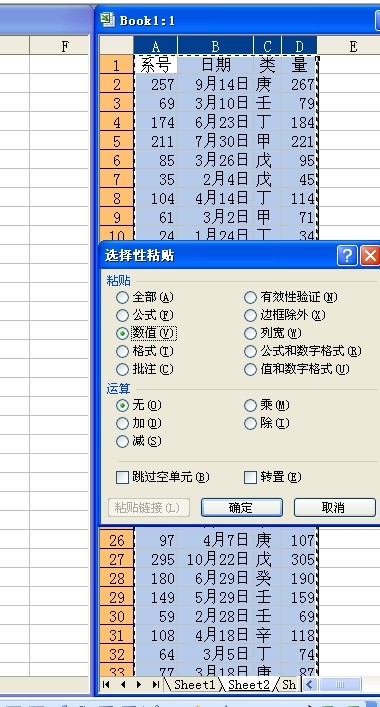Click the Excel icon in Book1:1 title bar

pyautogui.click(x=107, y=19)
